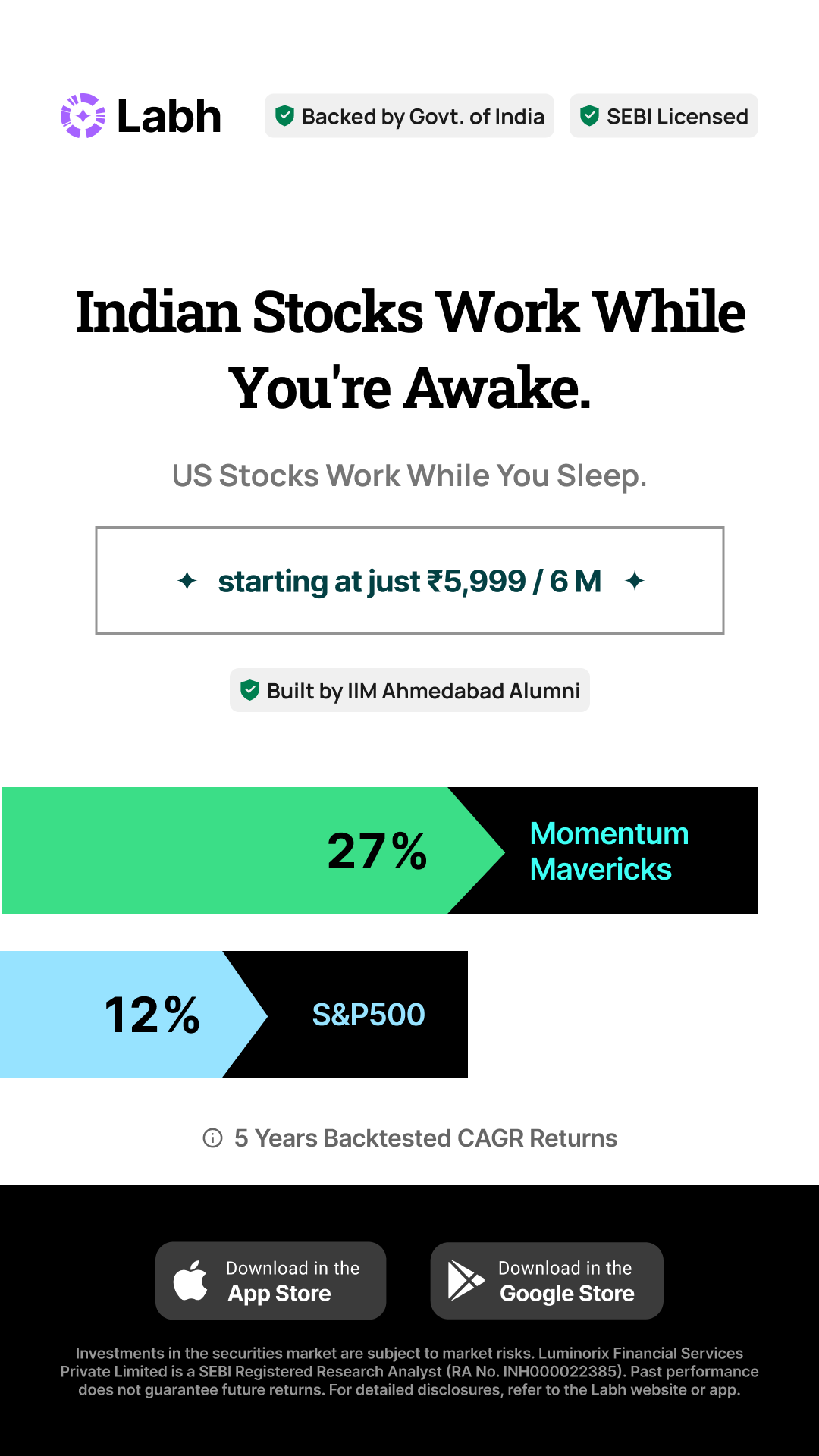Click the Labh brand name text
The height and width of the screenshot is (1456, 819).
tap(169, 116)
